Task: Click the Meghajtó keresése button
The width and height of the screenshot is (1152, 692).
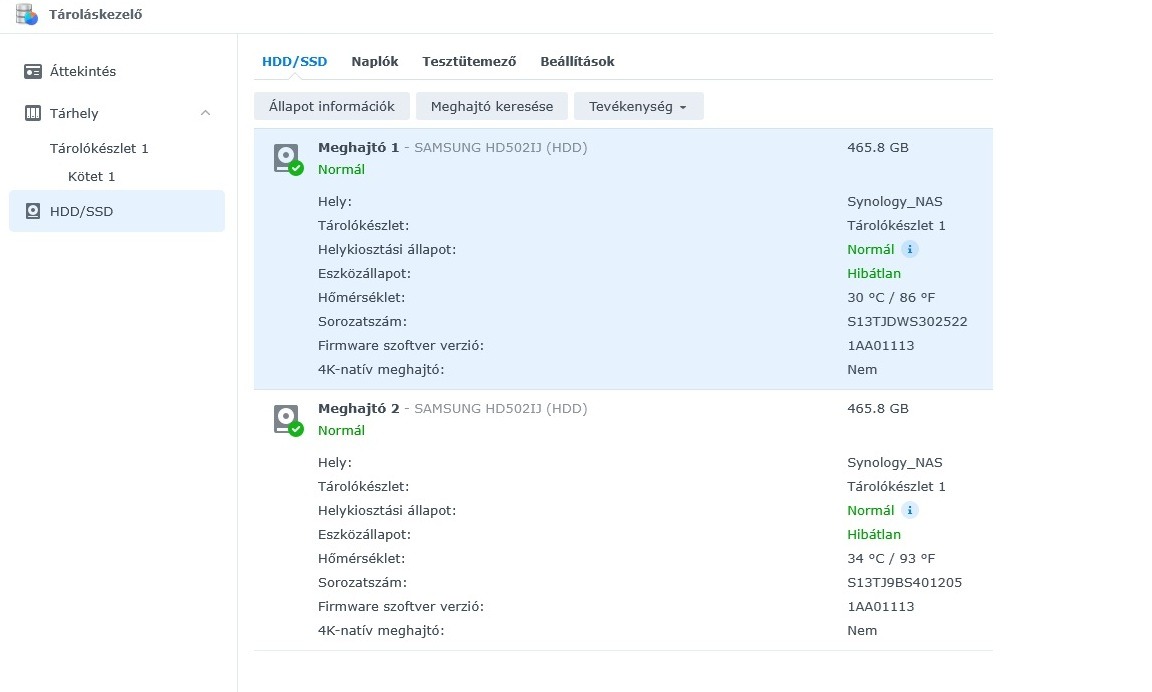Action: click(x=491, y=106)
